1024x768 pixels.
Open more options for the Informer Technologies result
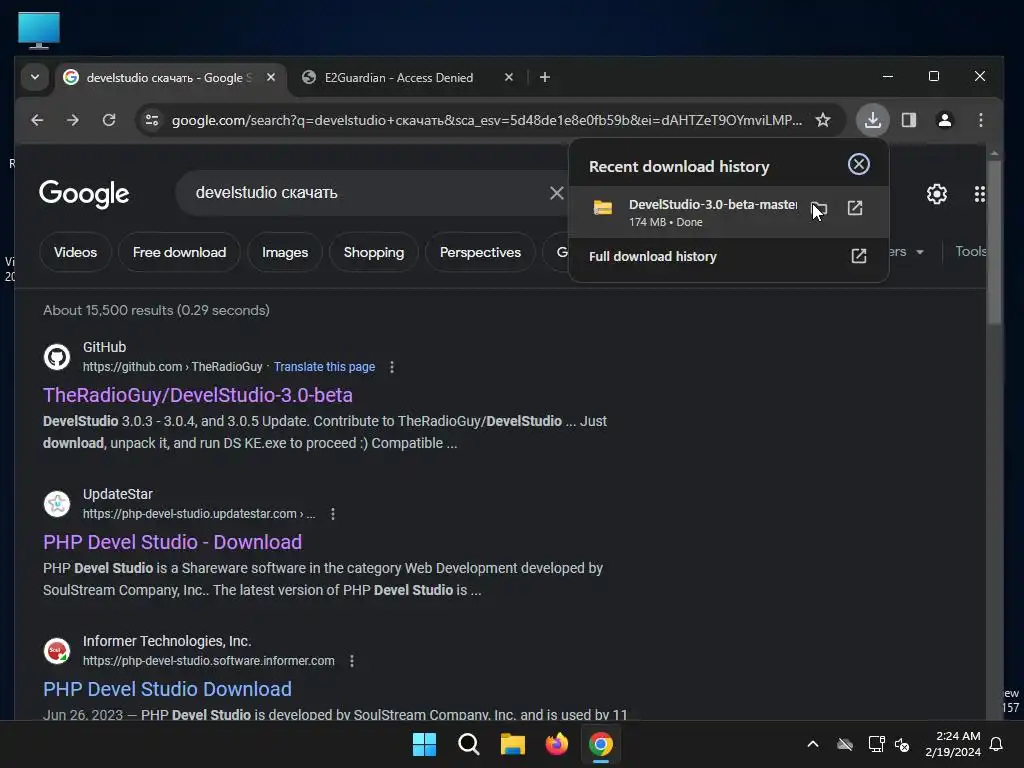pos(352,661)
